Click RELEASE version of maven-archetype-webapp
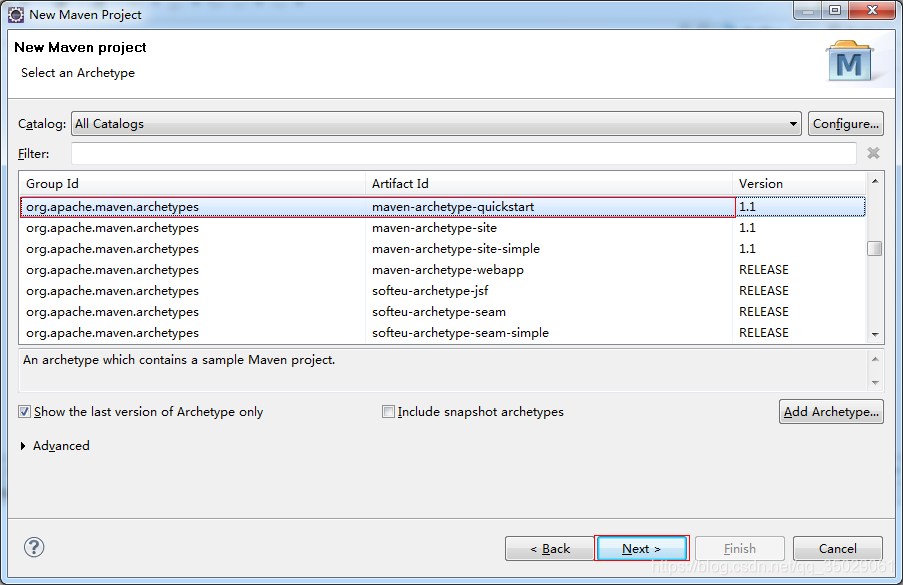 tap(764, 270)
